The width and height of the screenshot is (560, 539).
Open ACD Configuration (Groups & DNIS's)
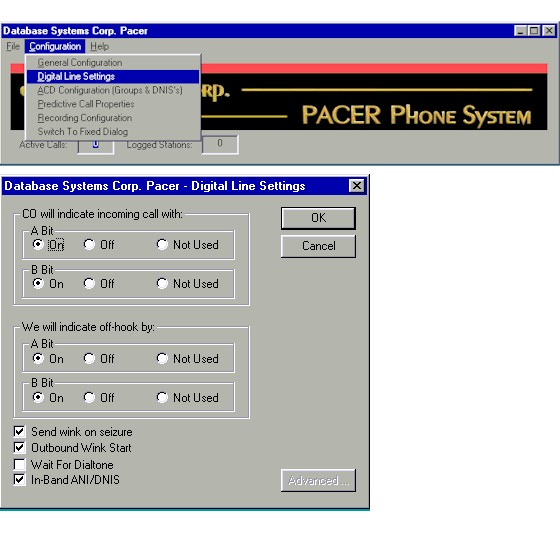click(113, 90)
